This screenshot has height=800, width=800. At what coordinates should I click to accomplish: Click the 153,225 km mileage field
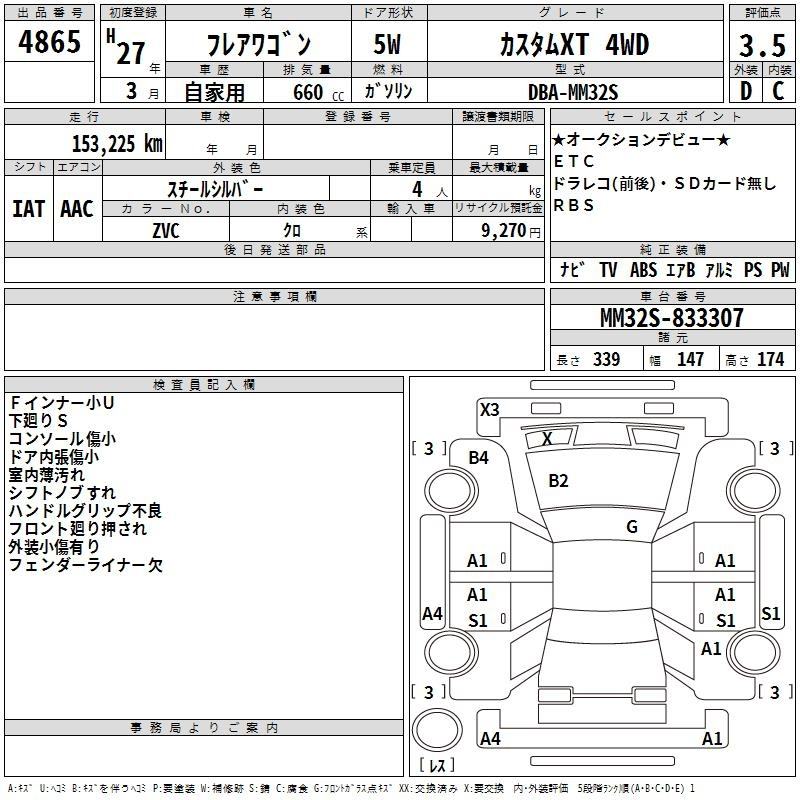[117, 143]
